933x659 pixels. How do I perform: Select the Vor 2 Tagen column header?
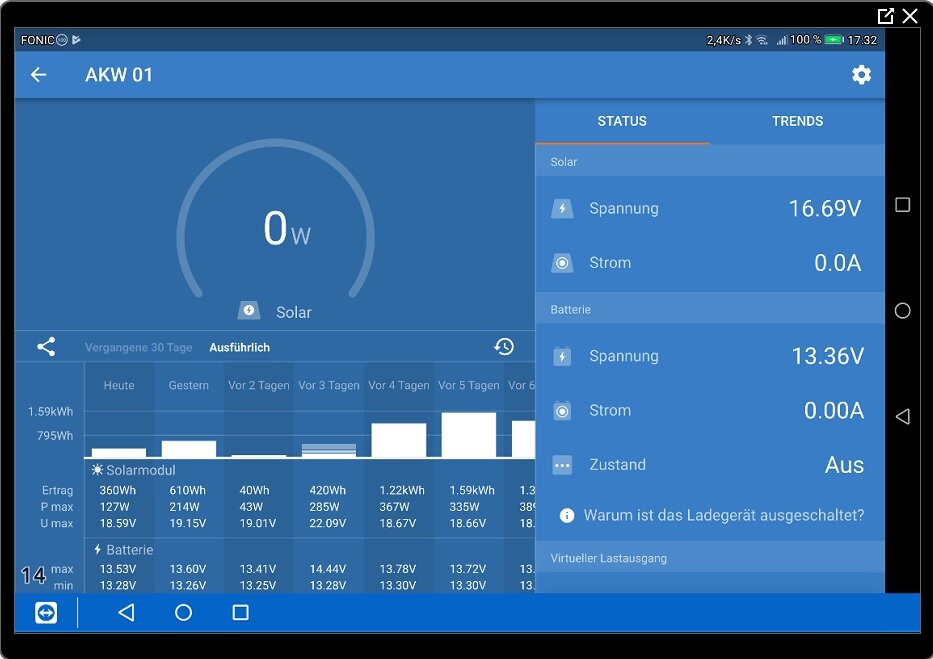tap(259, 385)
